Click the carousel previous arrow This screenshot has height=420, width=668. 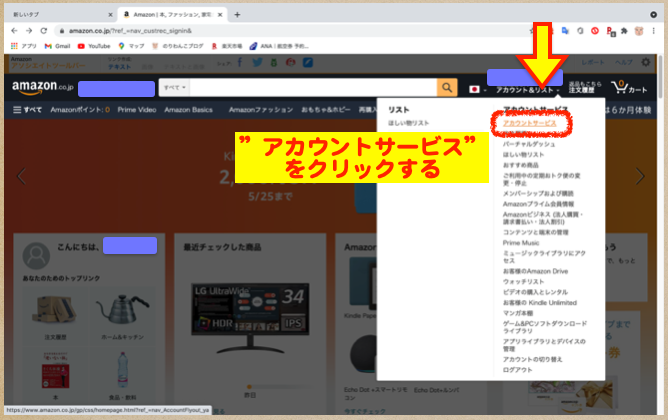(21, 176)
